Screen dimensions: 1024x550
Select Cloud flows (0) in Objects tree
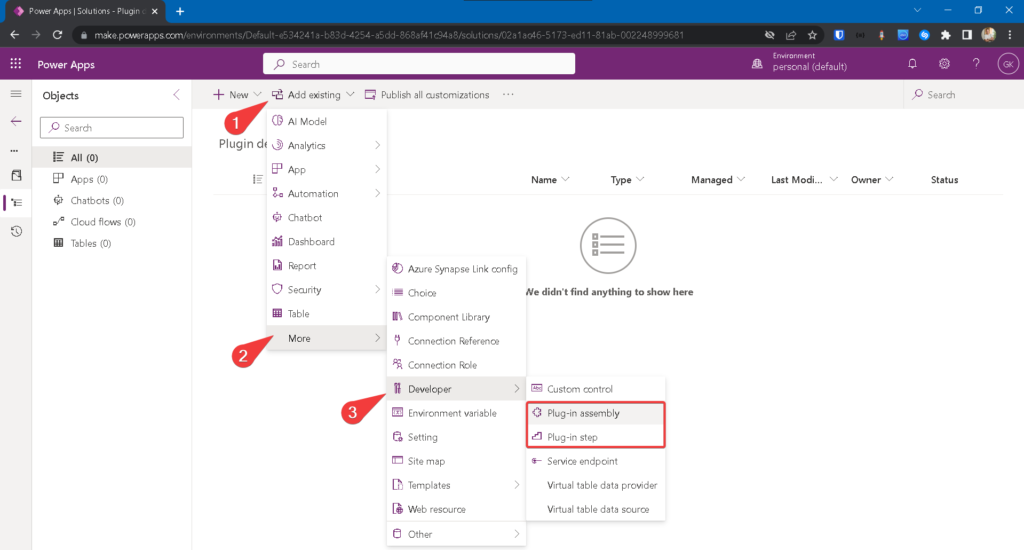102,222
